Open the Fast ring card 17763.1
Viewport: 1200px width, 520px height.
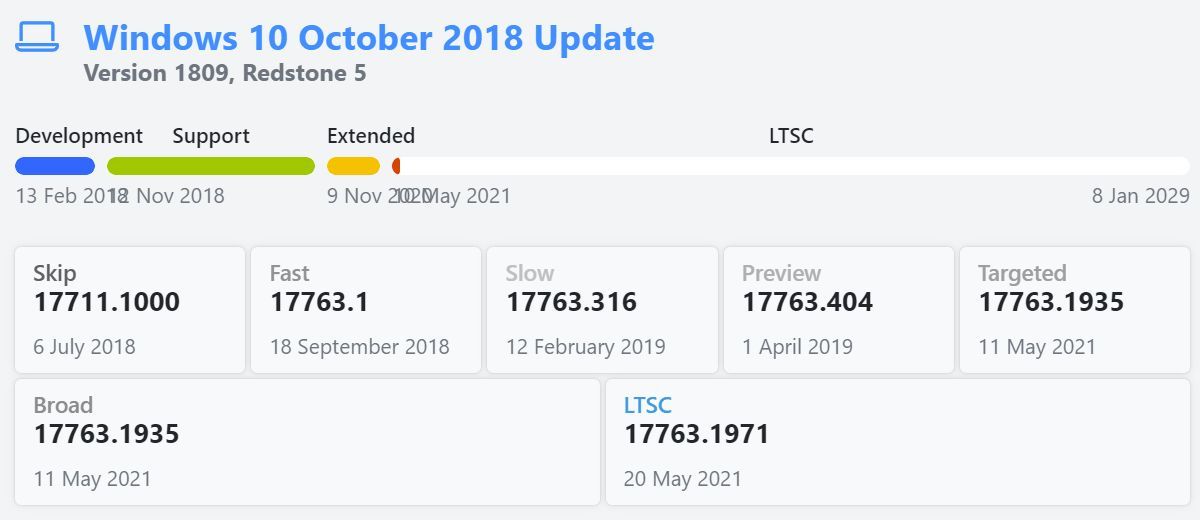[x=366, y=310]
